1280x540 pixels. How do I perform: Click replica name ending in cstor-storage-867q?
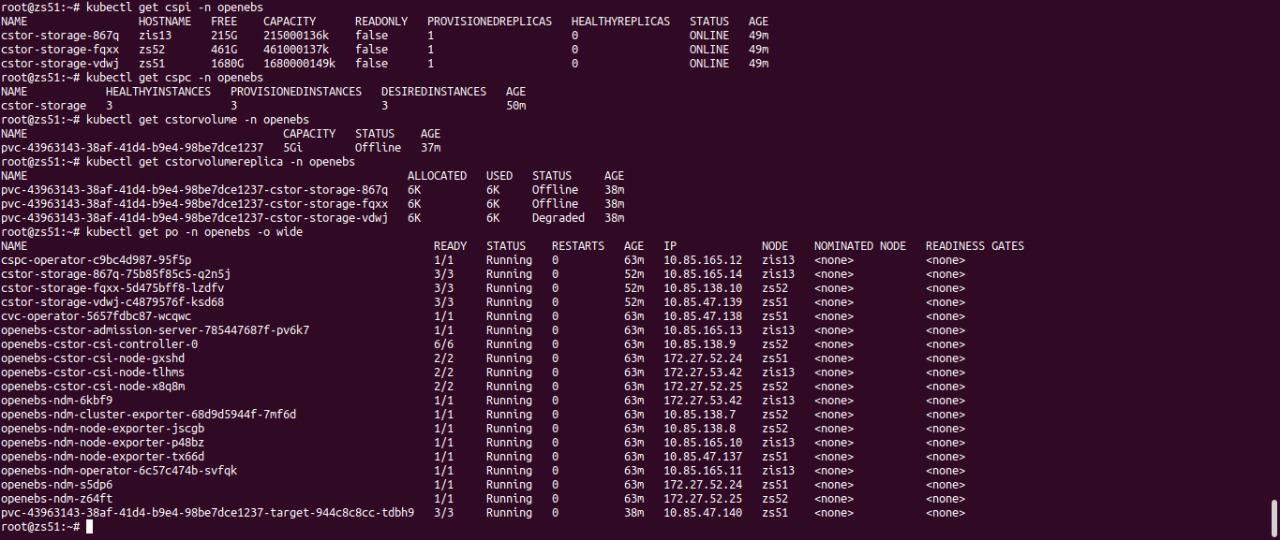[195, 189]
